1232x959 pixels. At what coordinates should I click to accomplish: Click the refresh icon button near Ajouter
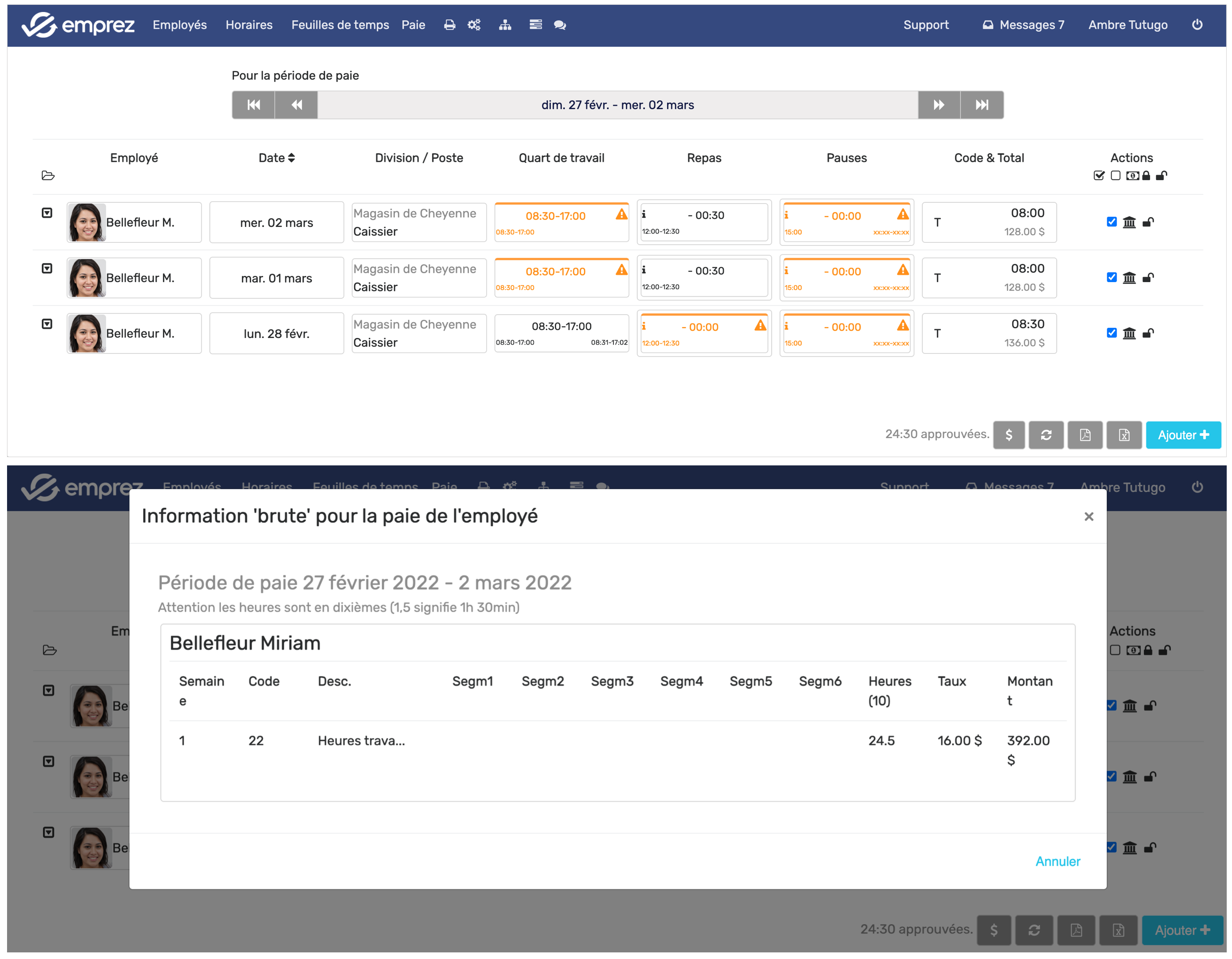click(x=1046, y=435)
